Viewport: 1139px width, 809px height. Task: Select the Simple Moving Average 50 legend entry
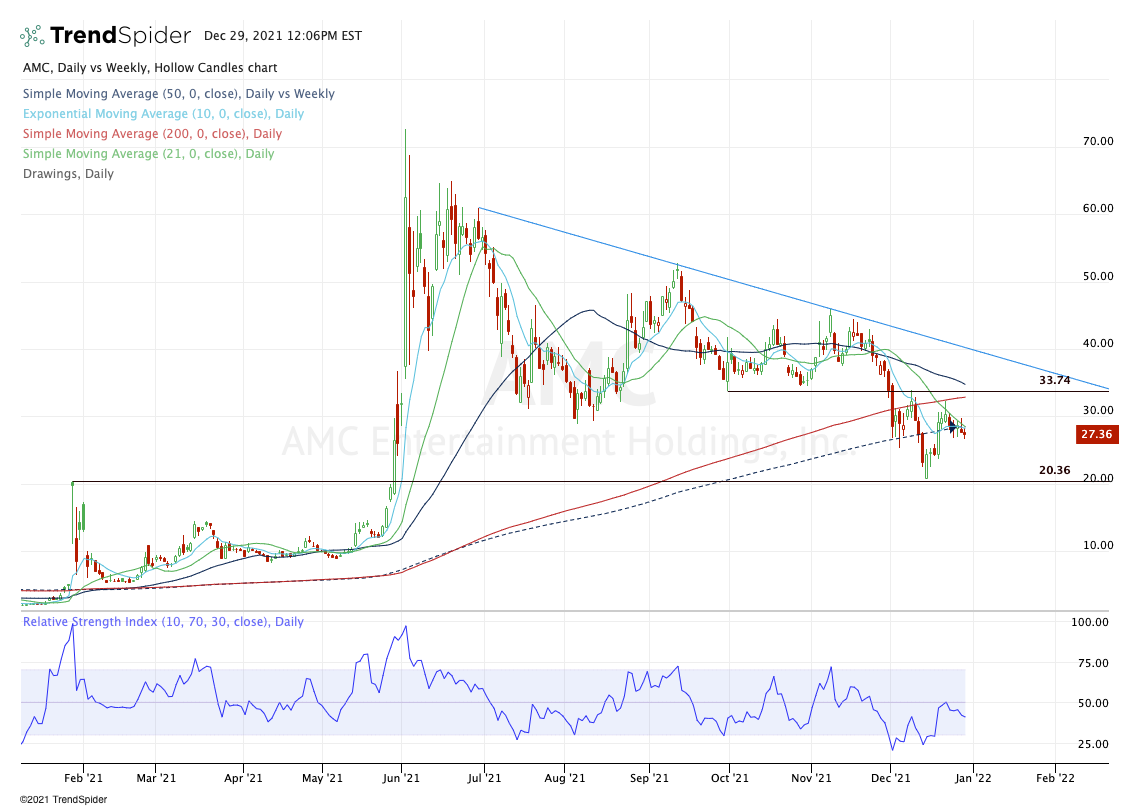click(x=178, y=94)
